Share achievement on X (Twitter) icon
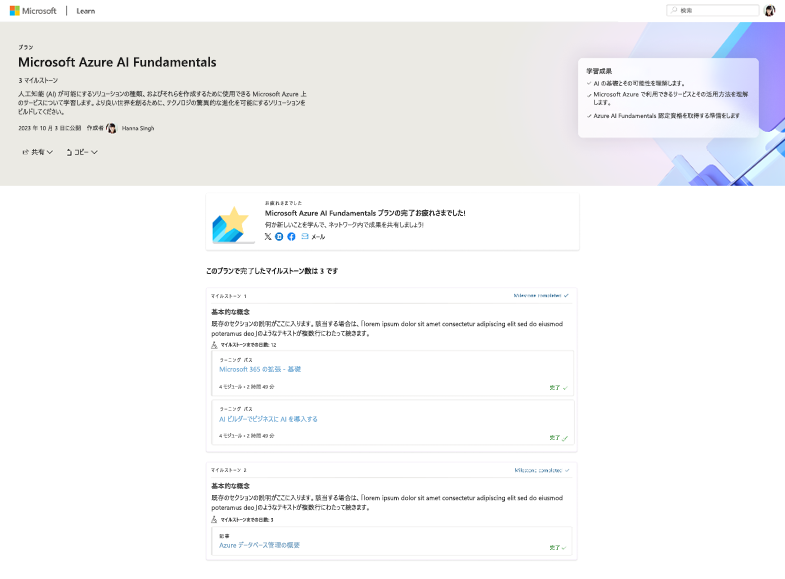 (x=268, y=237)
